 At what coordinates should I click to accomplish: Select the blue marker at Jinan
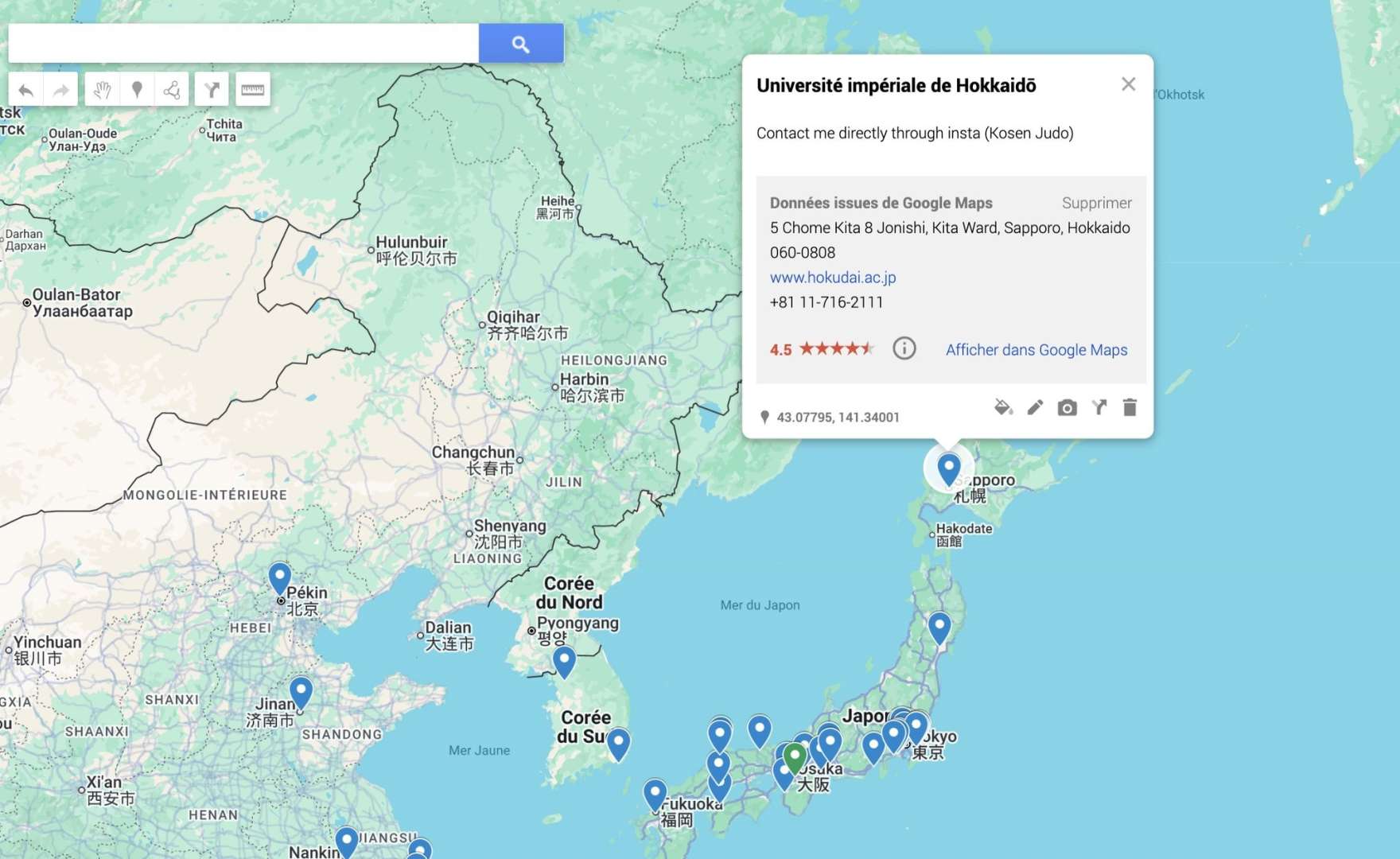click(x=301, y=692)
